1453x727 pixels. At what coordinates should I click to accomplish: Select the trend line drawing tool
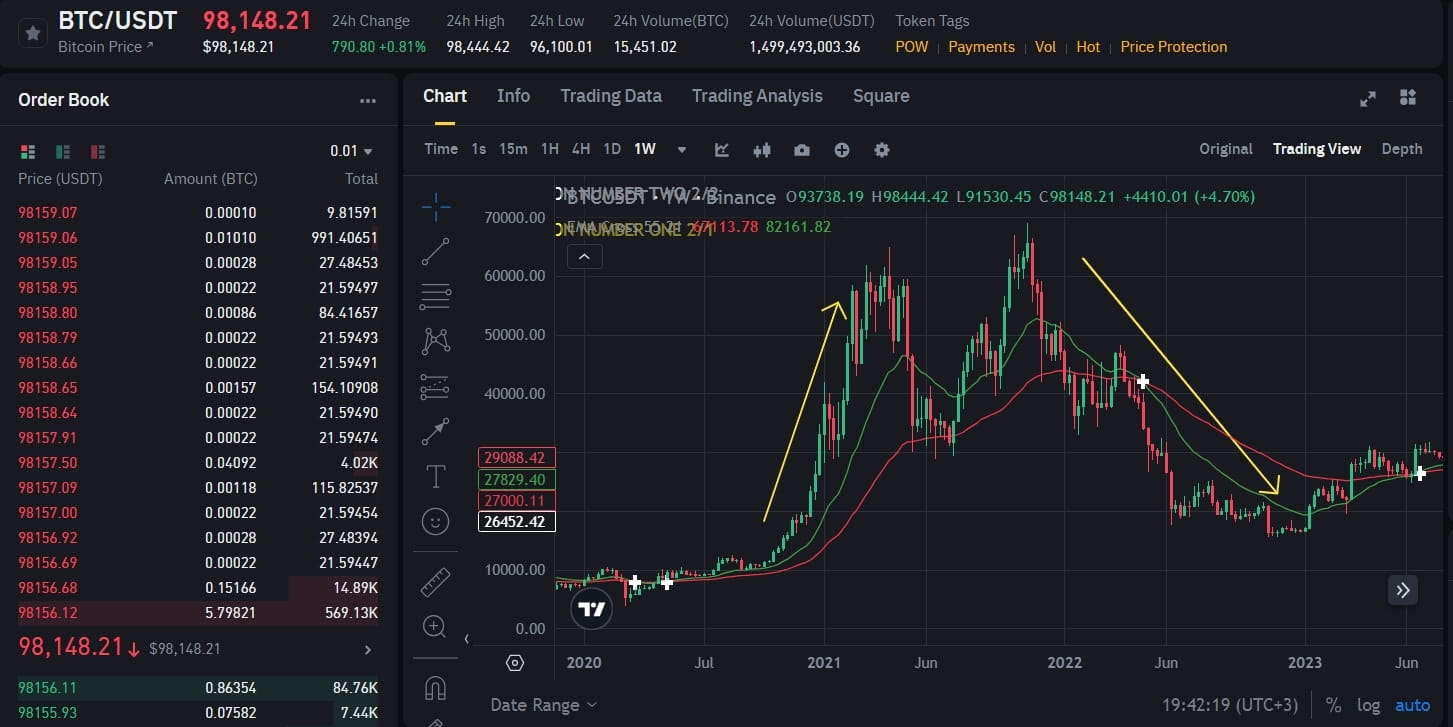(436, 252)
